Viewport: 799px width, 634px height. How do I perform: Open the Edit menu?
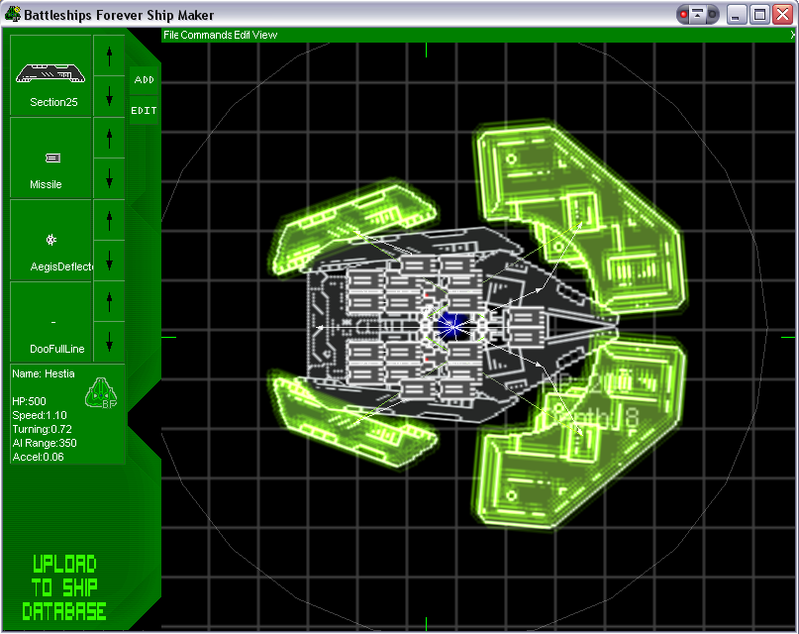coord(242,35)
